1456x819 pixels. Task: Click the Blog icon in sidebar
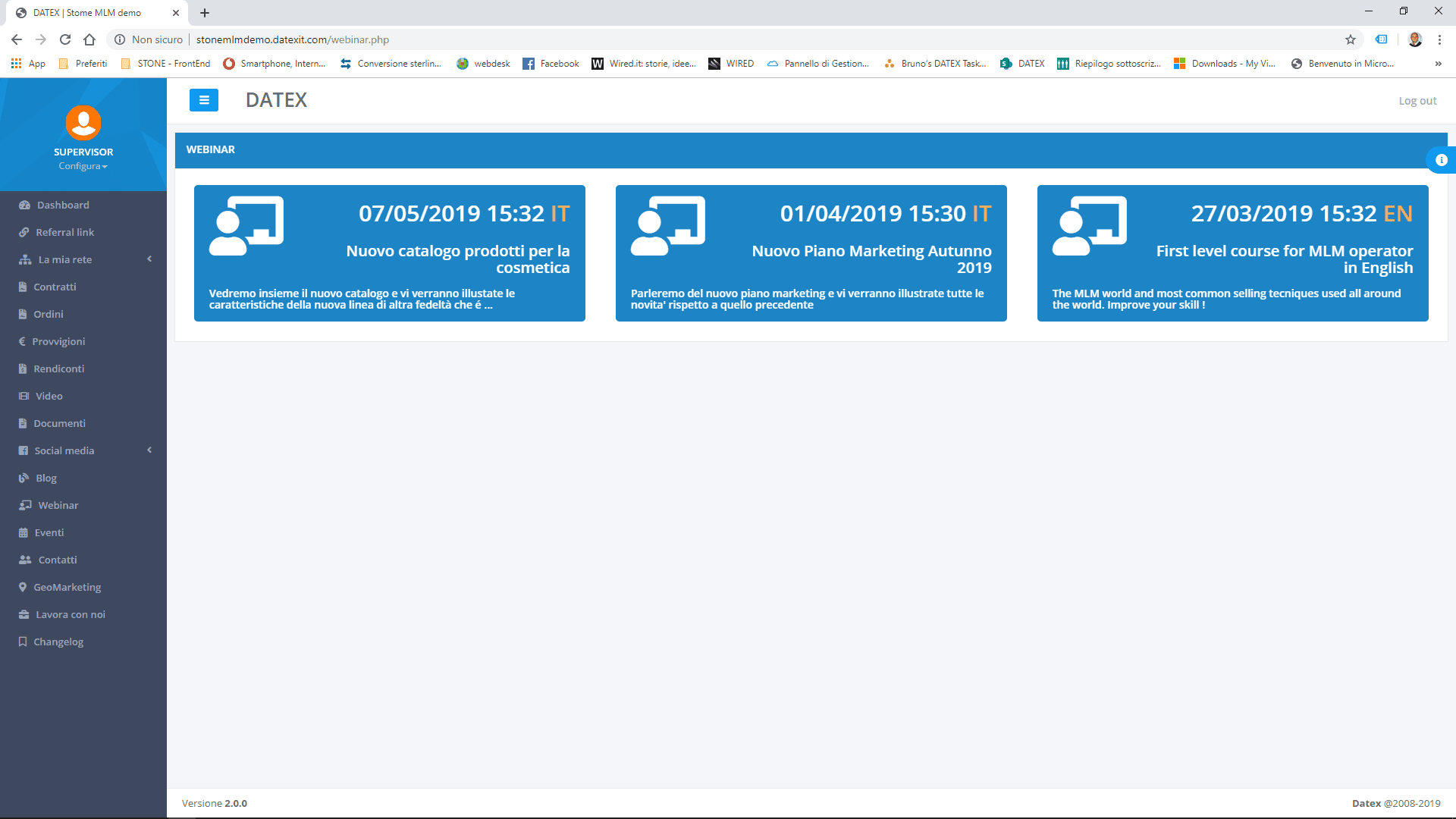24,478
